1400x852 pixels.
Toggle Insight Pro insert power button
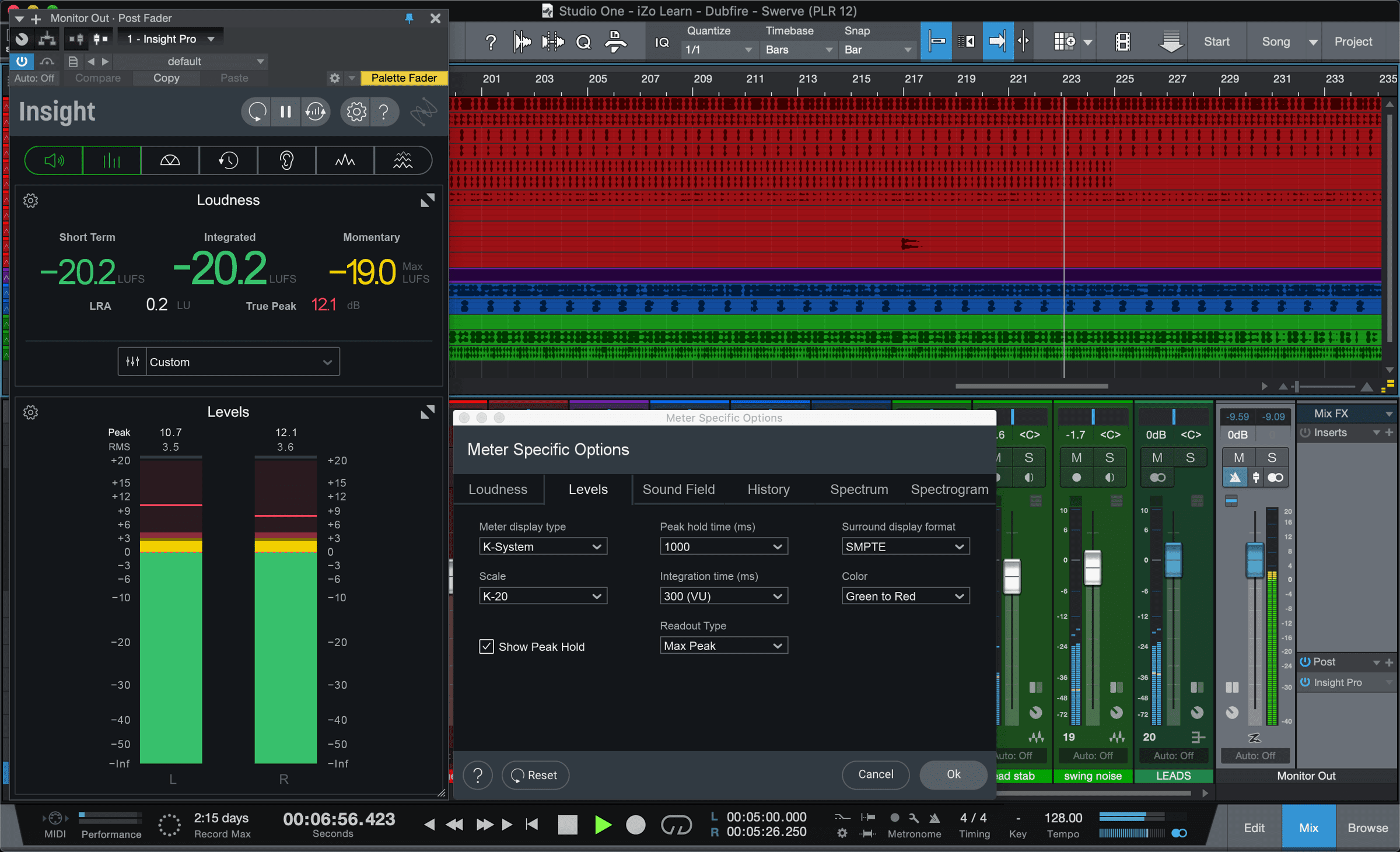(x=1305, y=682)
